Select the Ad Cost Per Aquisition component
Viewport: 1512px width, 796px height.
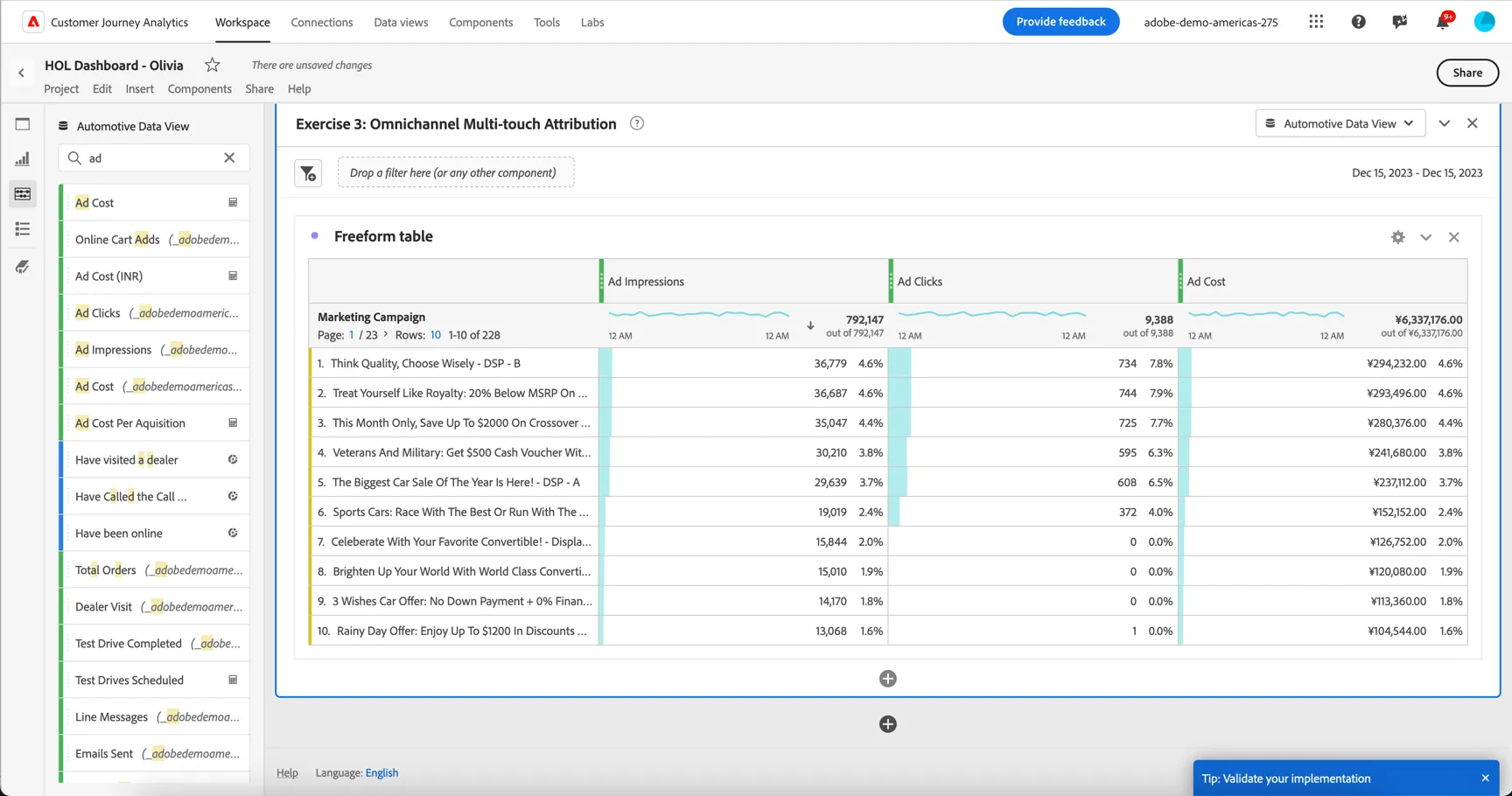click(155, 422)
